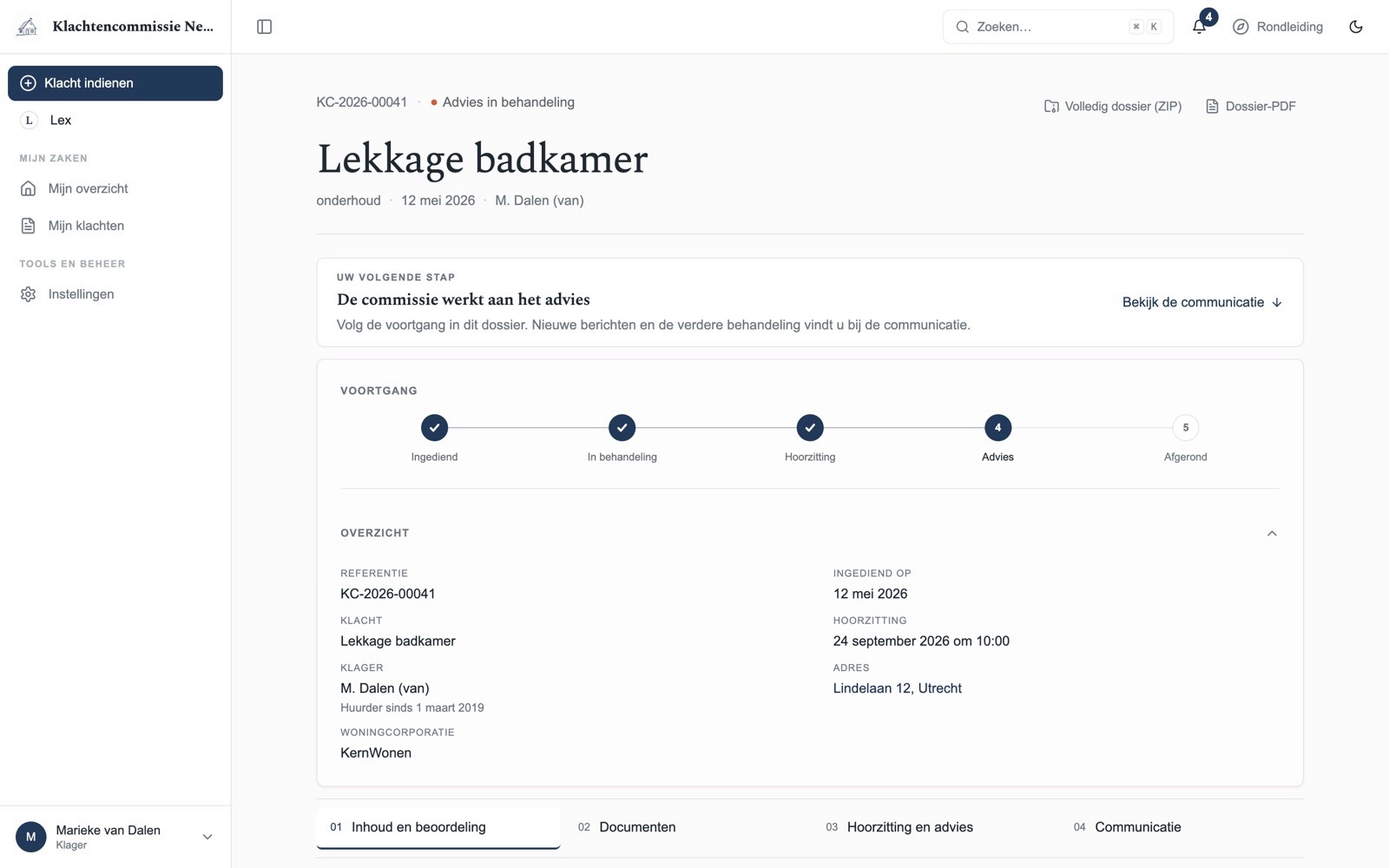Viewport: 1389px width, 868px height.
Task: Collapse the Overzicht section chevron
Action: (x=1272, y=533)
